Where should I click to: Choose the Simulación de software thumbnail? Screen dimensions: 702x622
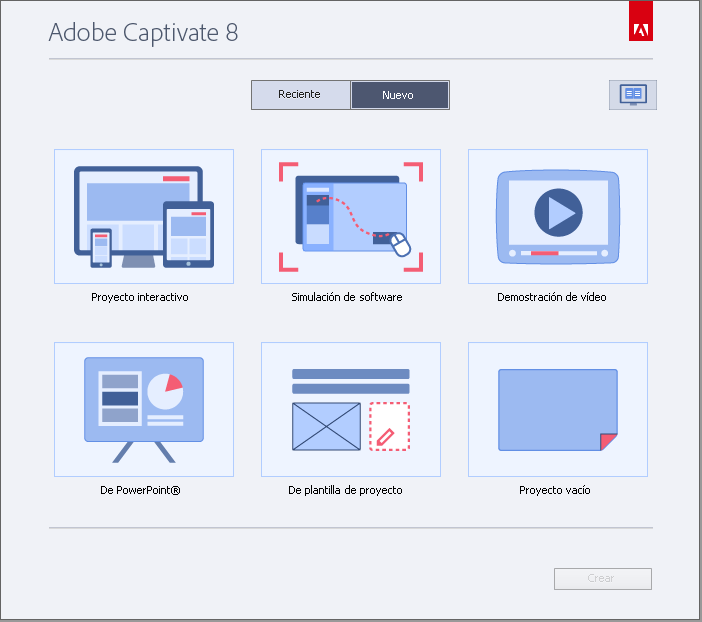pyautogui.click(x=351, y=216)
